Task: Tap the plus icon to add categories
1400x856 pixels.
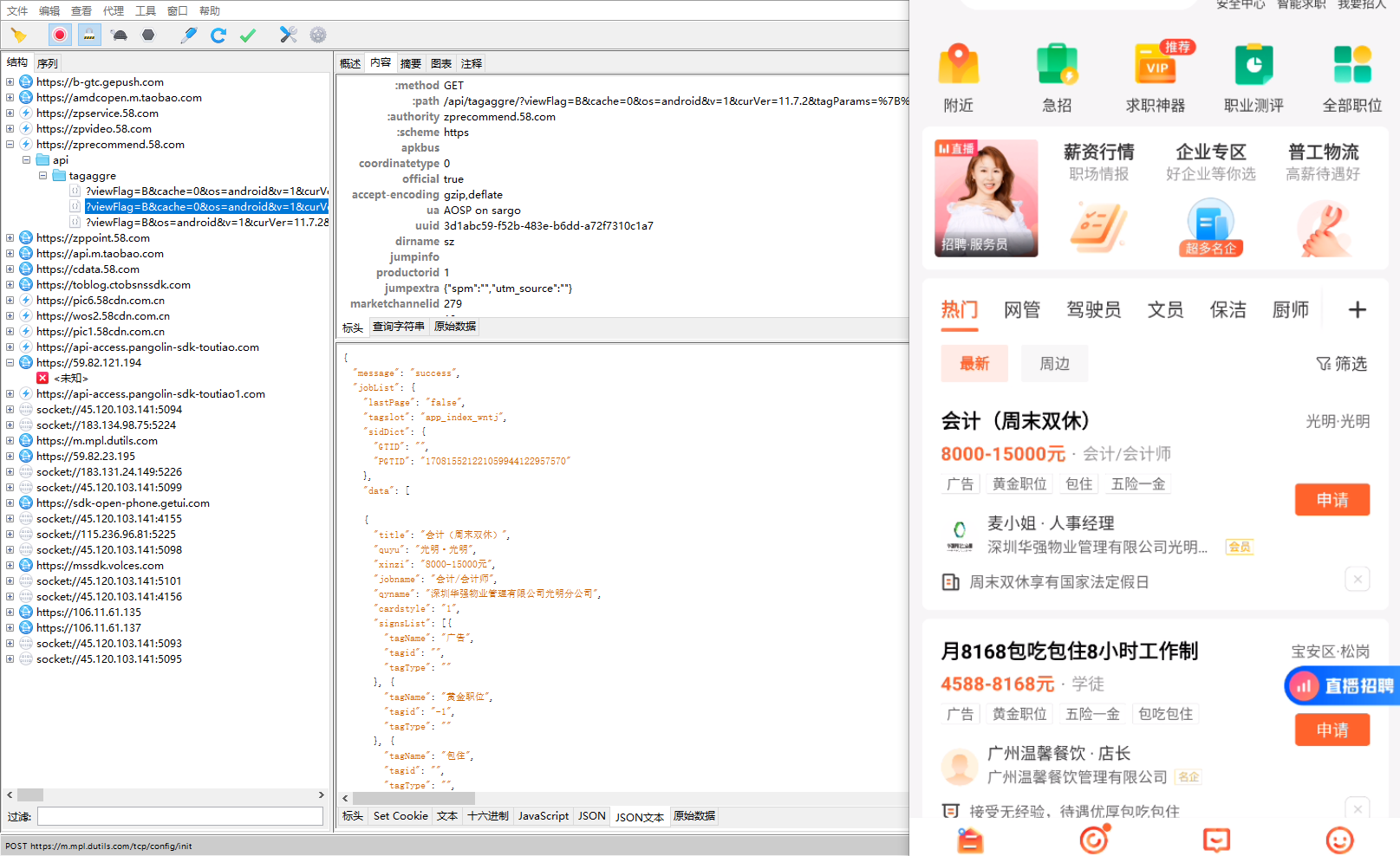Action: tap(1358, 309)
